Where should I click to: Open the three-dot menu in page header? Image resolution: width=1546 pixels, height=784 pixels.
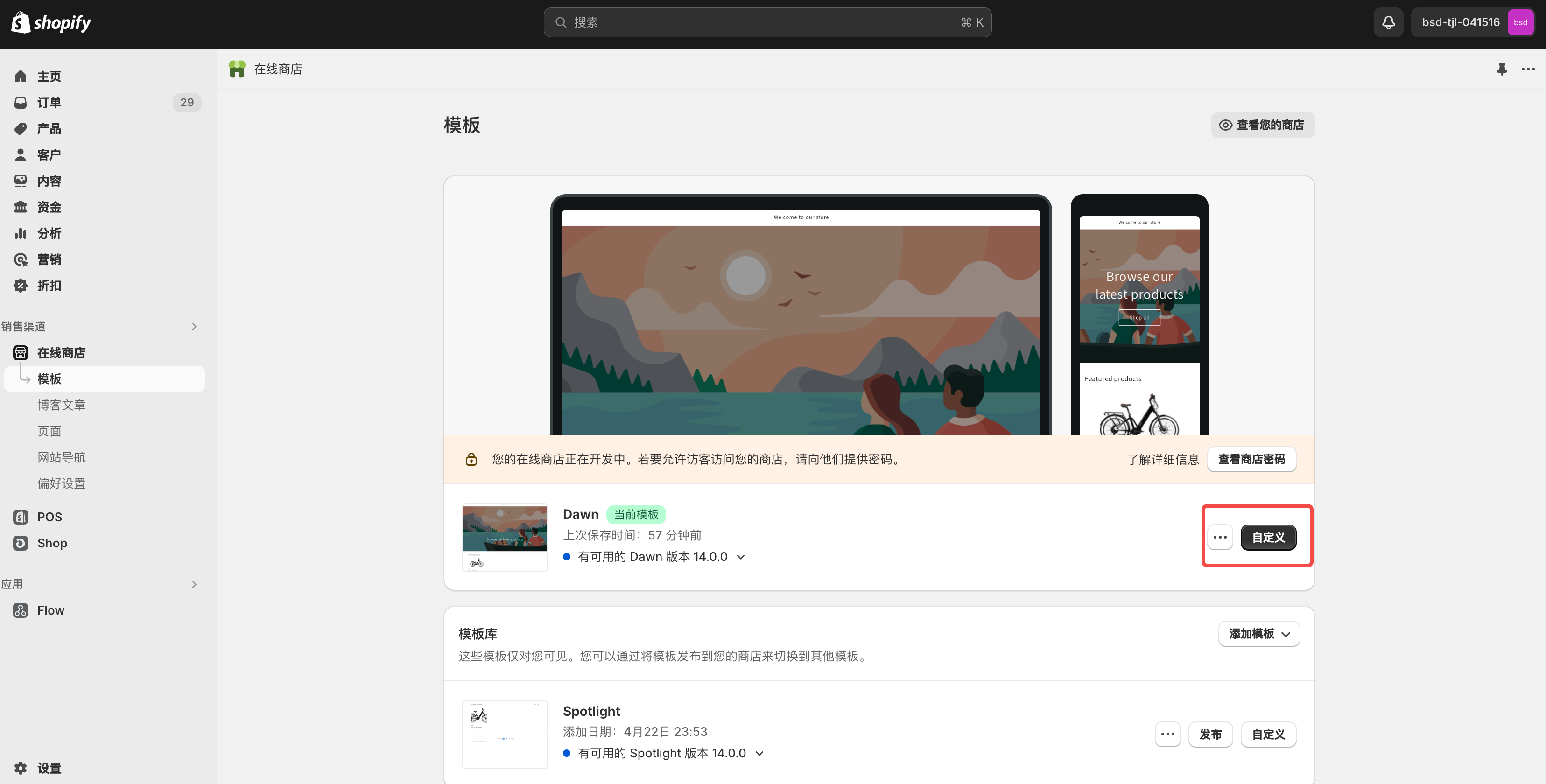(x=1528, y=69)
